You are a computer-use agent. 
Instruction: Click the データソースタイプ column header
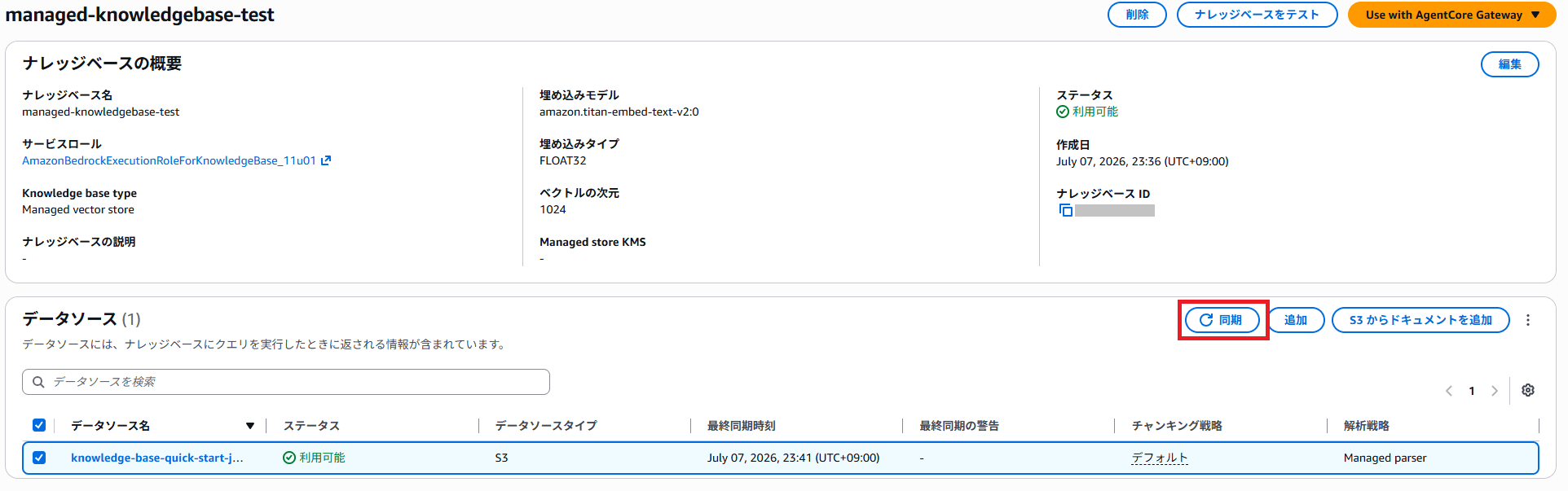pos(546,426)
